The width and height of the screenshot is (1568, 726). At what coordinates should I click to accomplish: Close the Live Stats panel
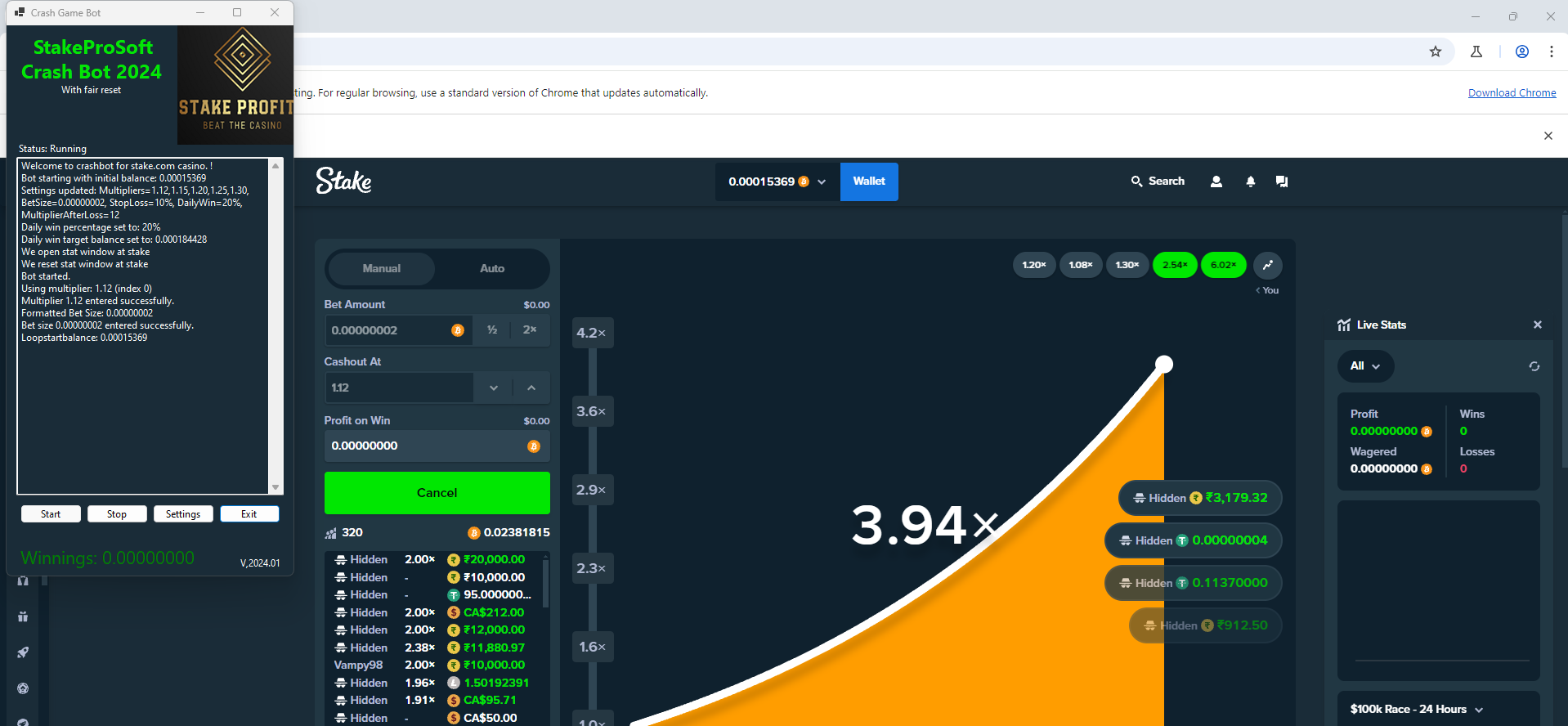click(x=1537, y=325)
